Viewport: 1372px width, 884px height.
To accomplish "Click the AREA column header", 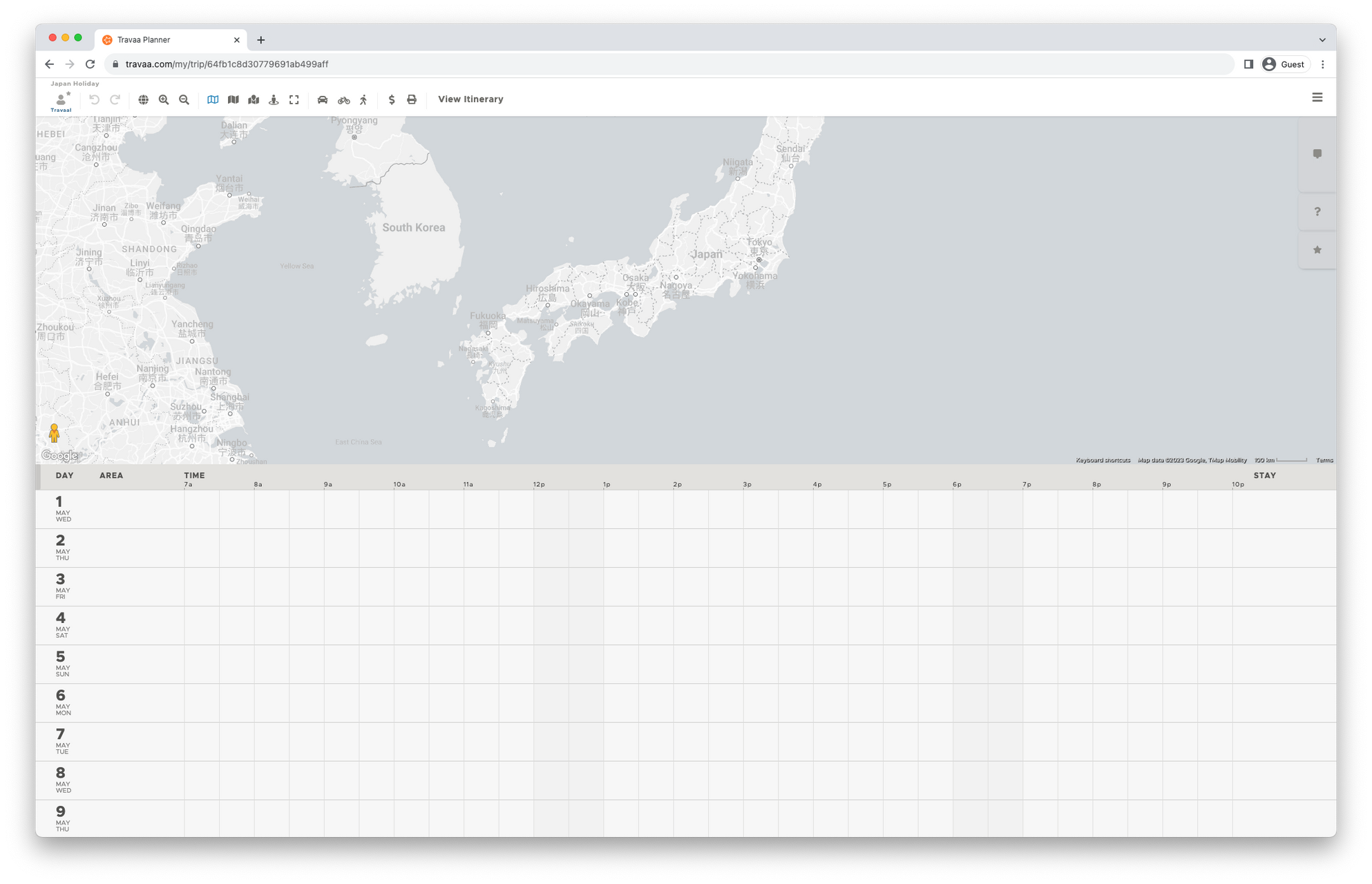I will point(111,475).
